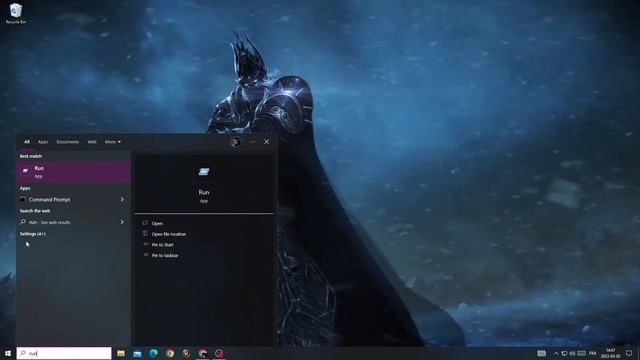The height and width of the screenshot is (360, 640).
Task: Open the red circular app on the taskbar
Action: (219, 353)
